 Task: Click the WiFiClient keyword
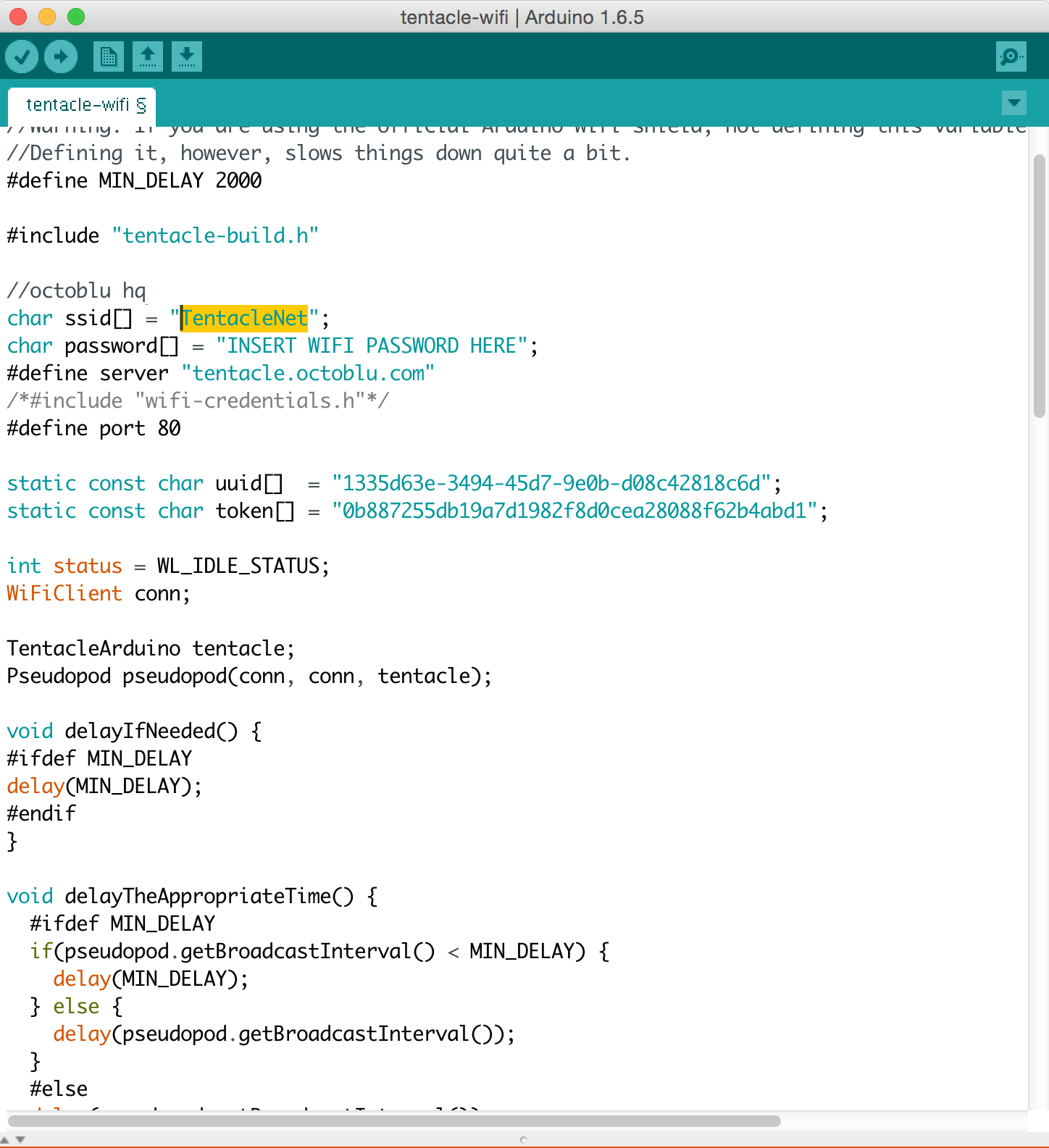pos(64,593)
